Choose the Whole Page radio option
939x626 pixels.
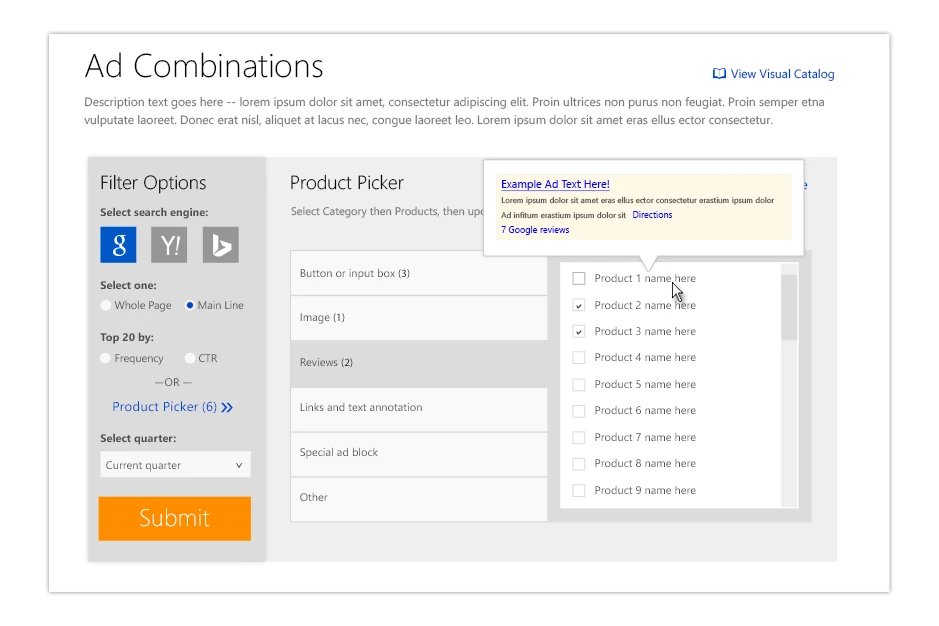106,306
